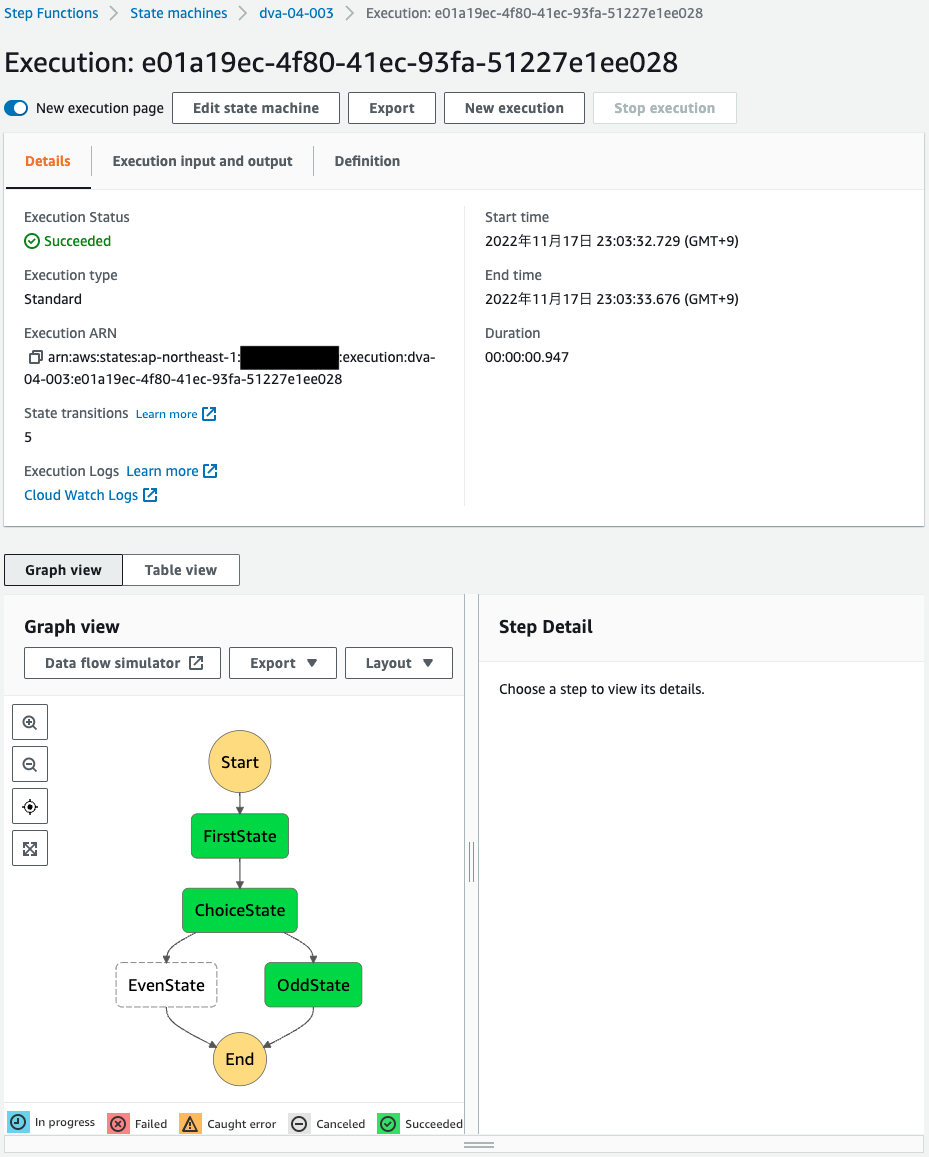Viewport: 929px width, 1157px height.
Task: Click the Succeeded legend icon
Action: (388, 1123)
